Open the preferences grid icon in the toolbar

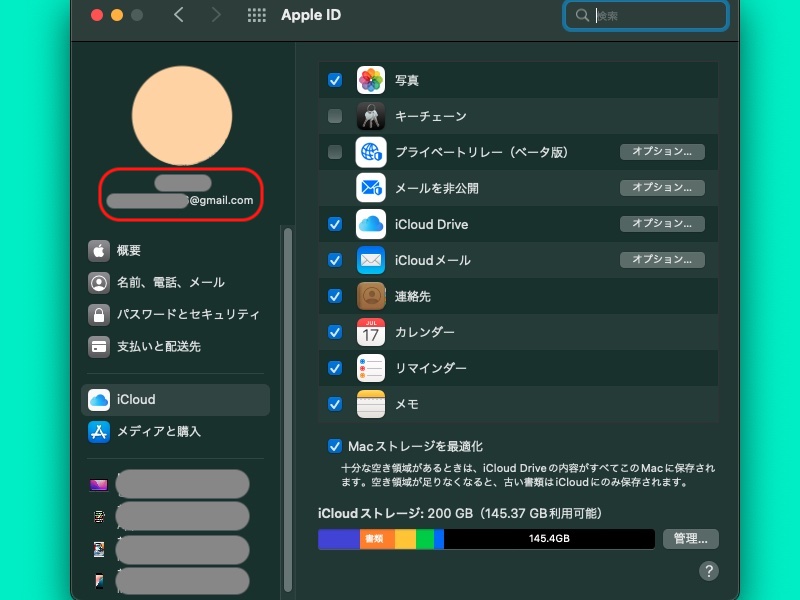[257, 15]
